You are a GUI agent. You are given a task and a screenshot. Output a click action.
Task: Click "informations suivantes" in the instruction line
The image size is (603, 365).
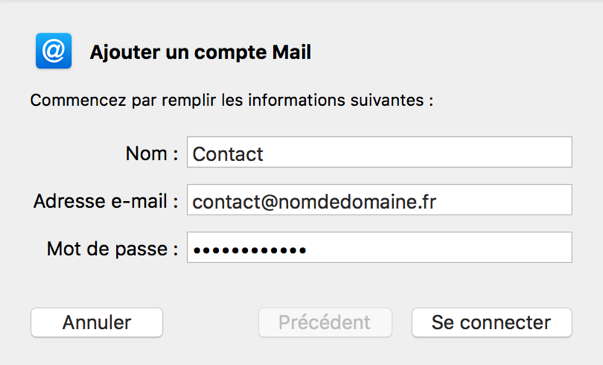(336, 100)
